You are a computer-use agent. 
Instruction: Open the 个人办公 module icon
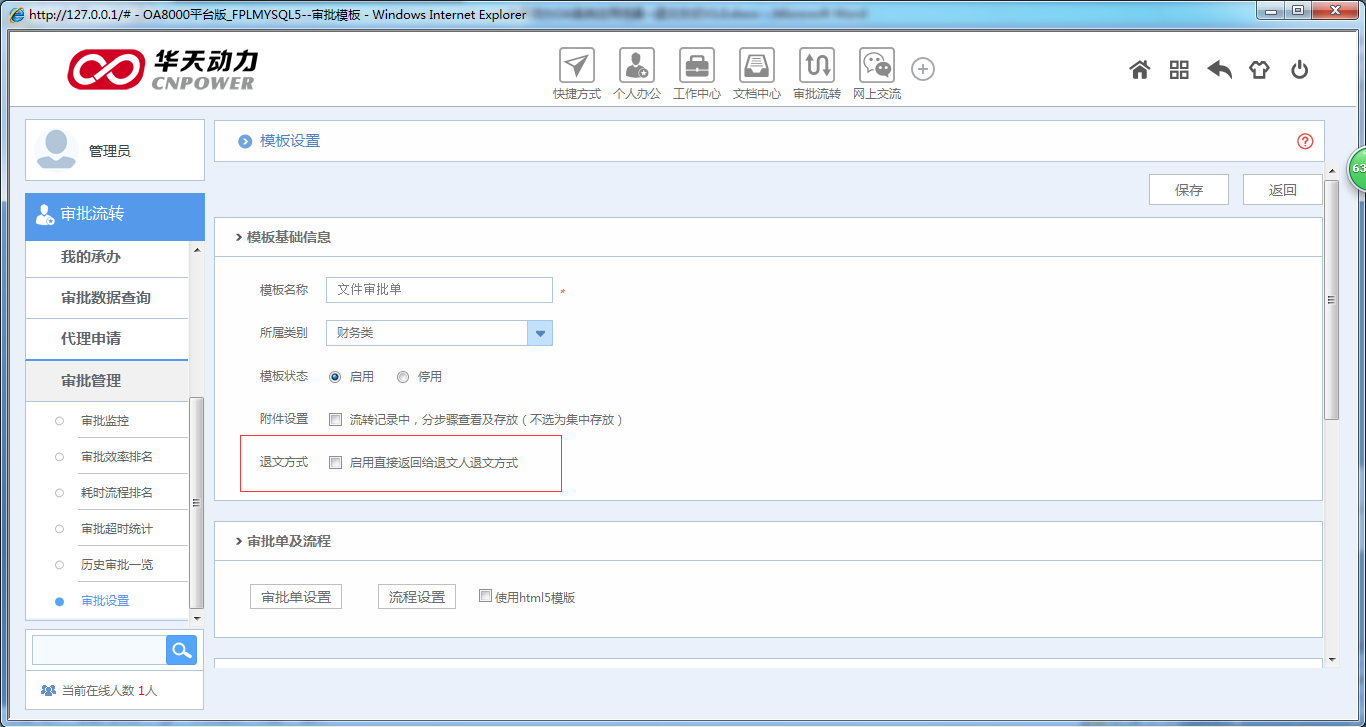point(637,66)
